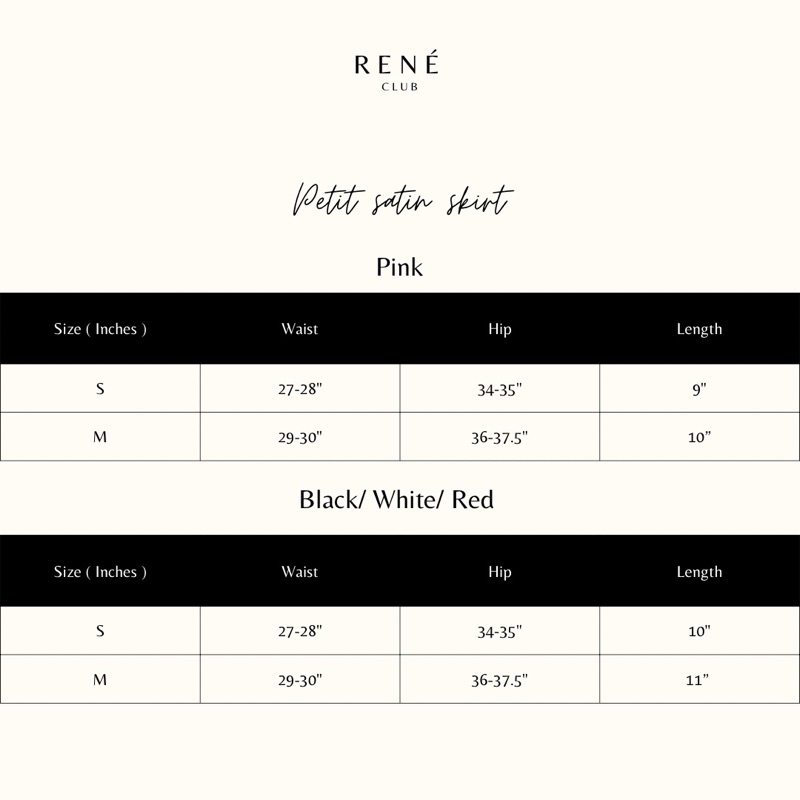Select the Black/ White/ Red heading

396,499
